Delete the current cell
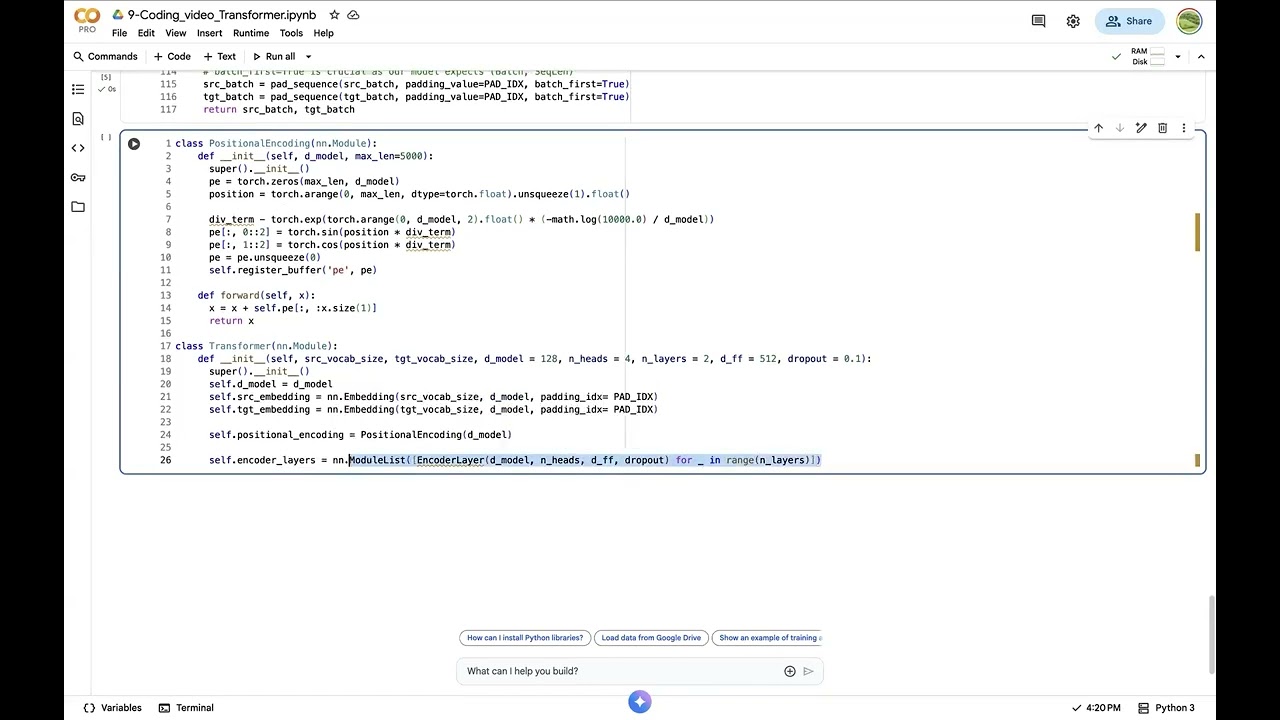 click(1162, 128)
